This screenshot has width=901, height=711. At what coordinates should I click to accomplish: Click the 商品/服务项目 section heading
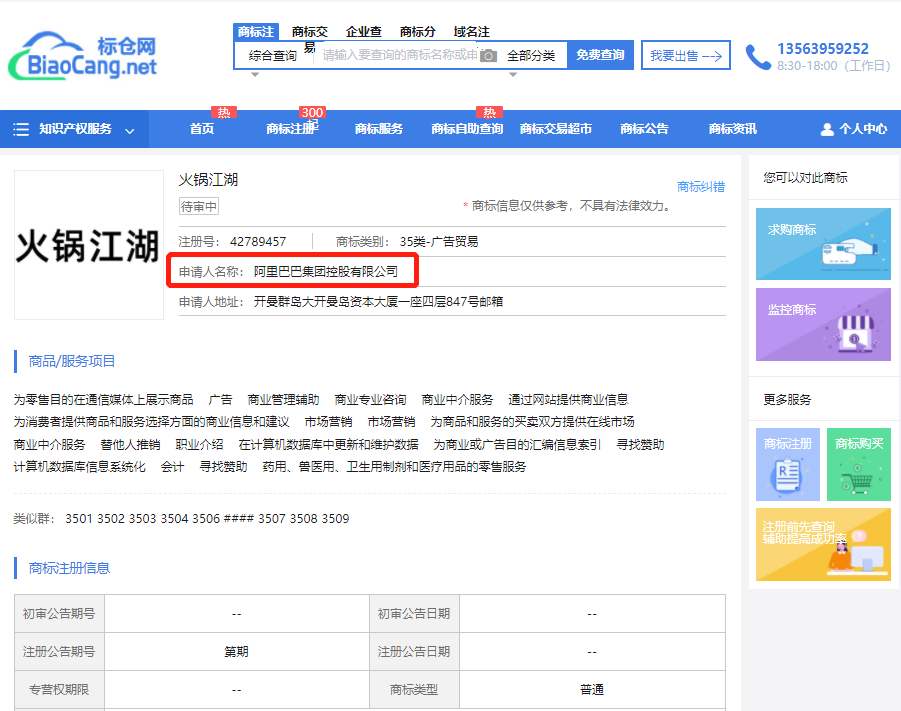pyautogui.click(x=72, y=361)
